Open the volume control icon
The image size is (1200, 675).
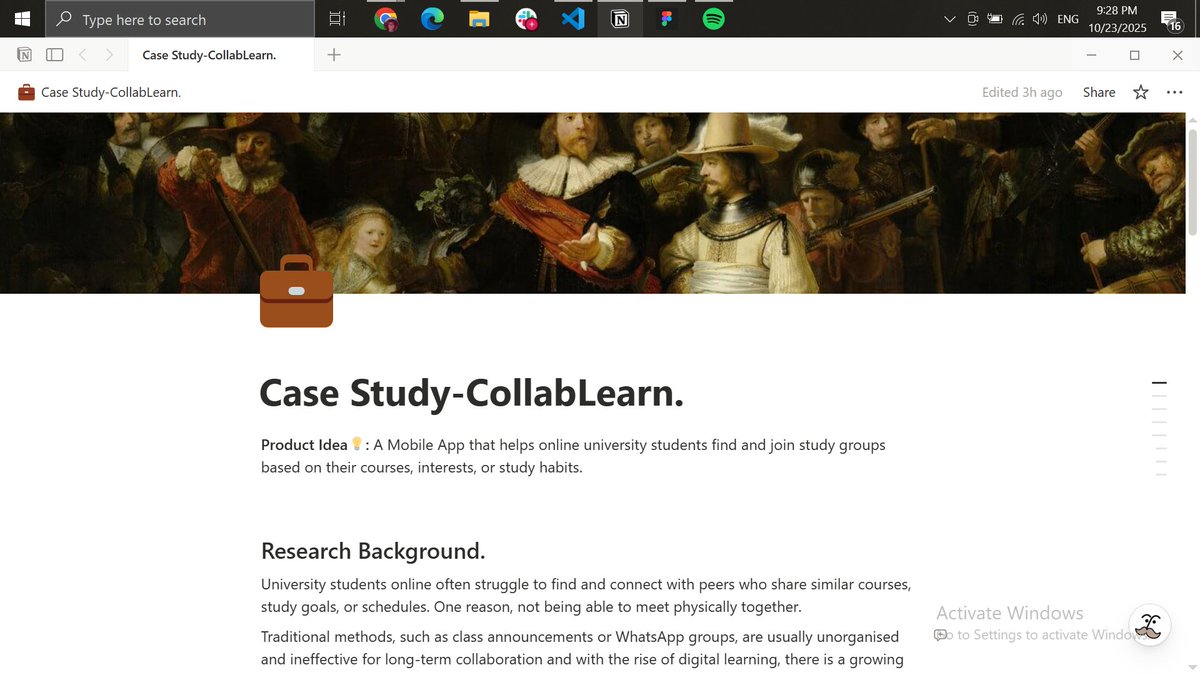[x=1040, y=19]
